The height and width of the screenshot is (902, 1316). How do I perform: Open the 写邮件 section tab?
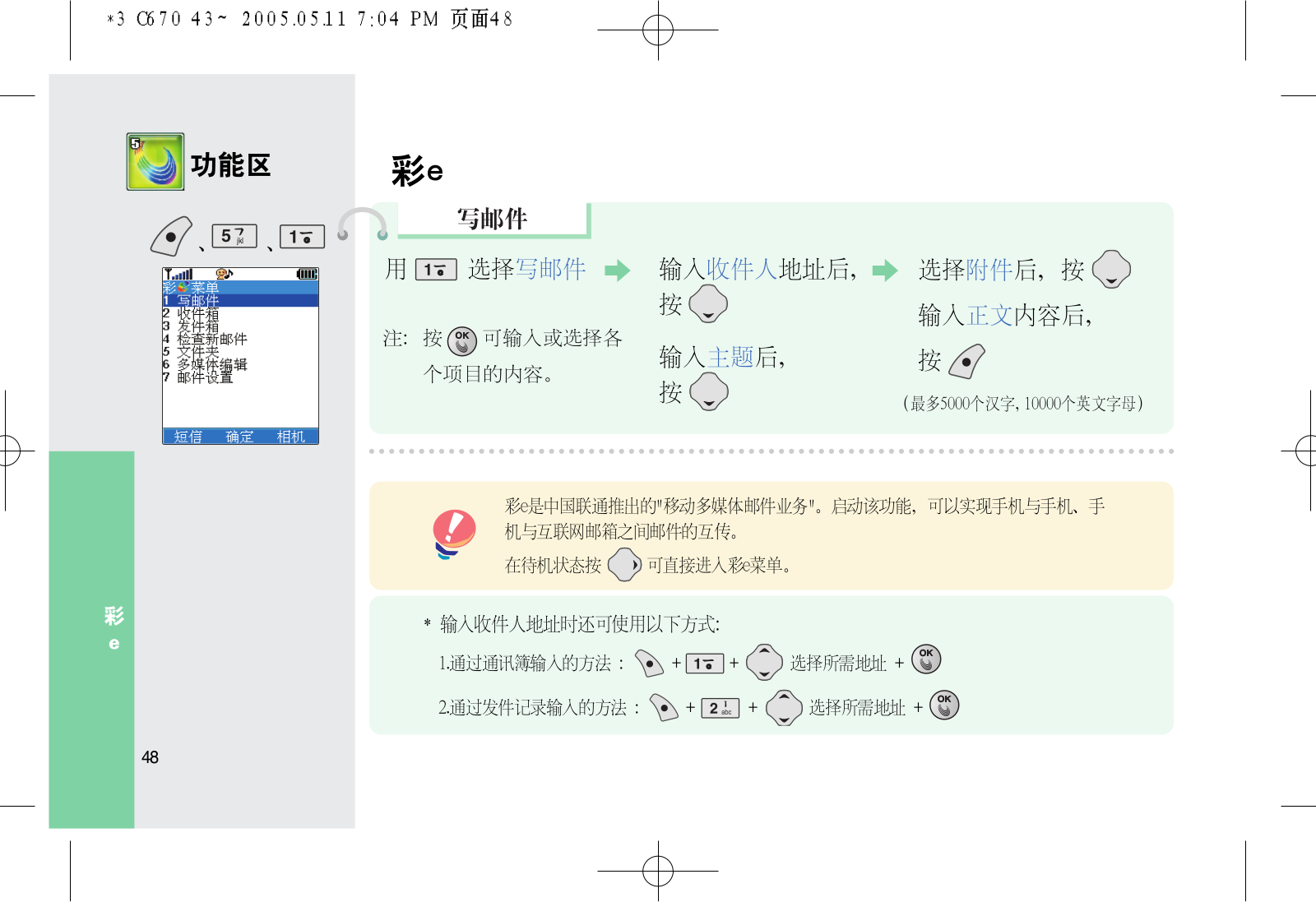(x=493, y=219)
